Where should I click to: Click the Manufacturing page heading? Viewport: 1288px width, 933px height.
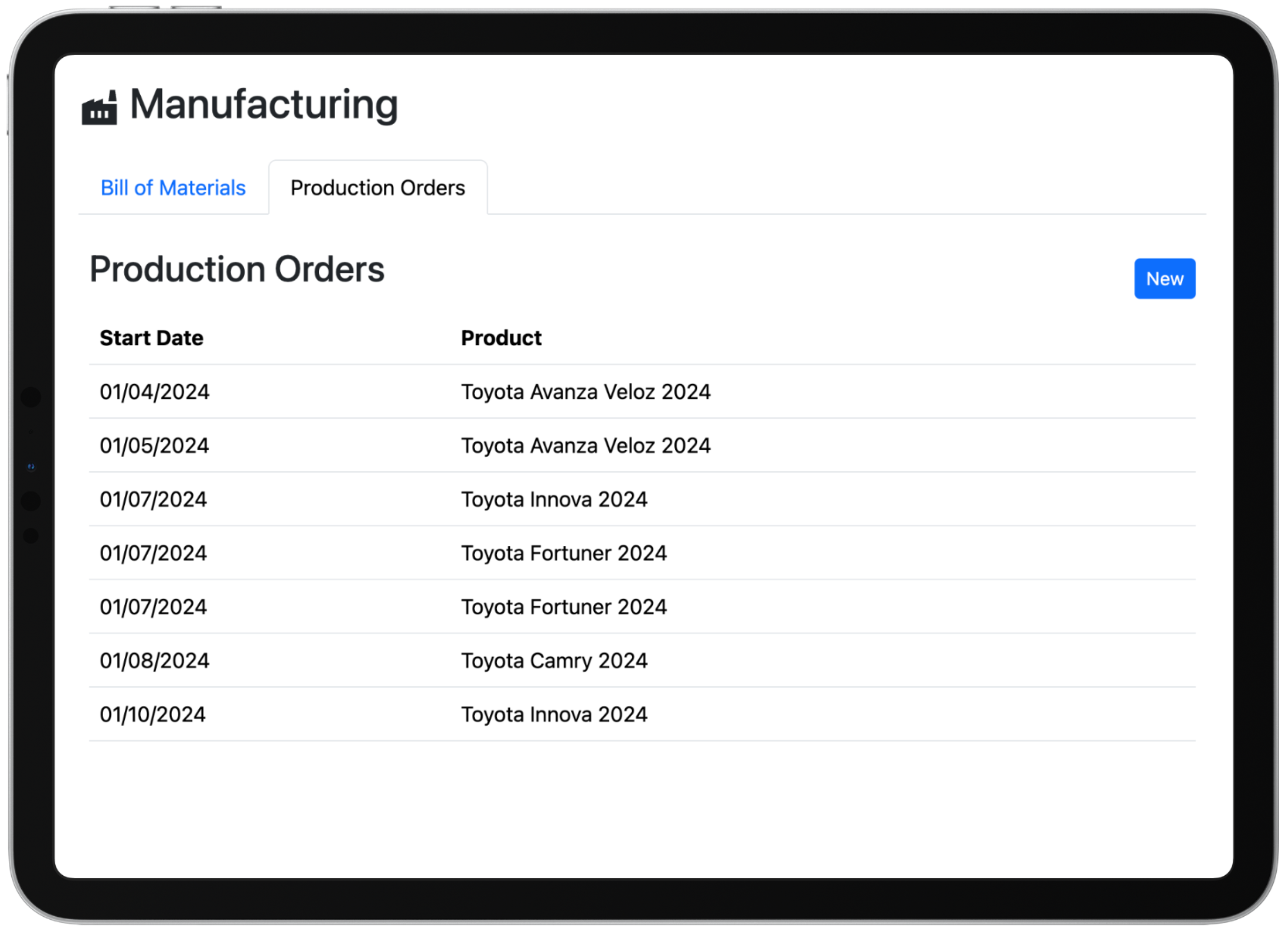[264, 105]
